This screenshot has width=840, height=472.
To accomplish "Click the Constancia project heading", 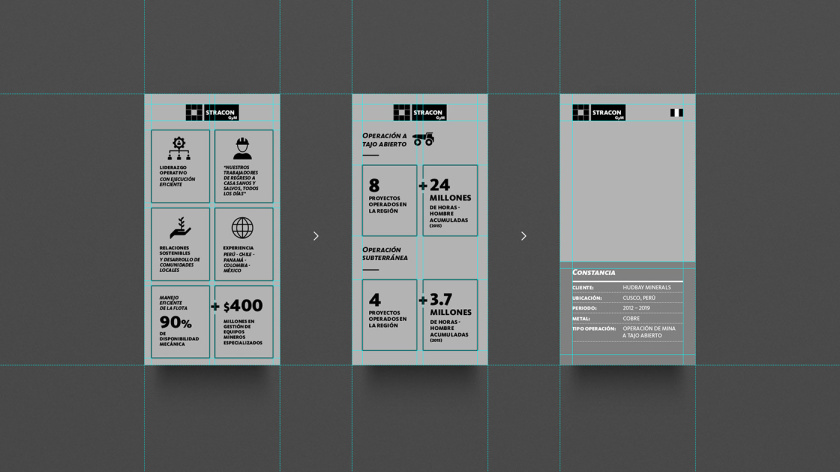I will pos(594,273).
